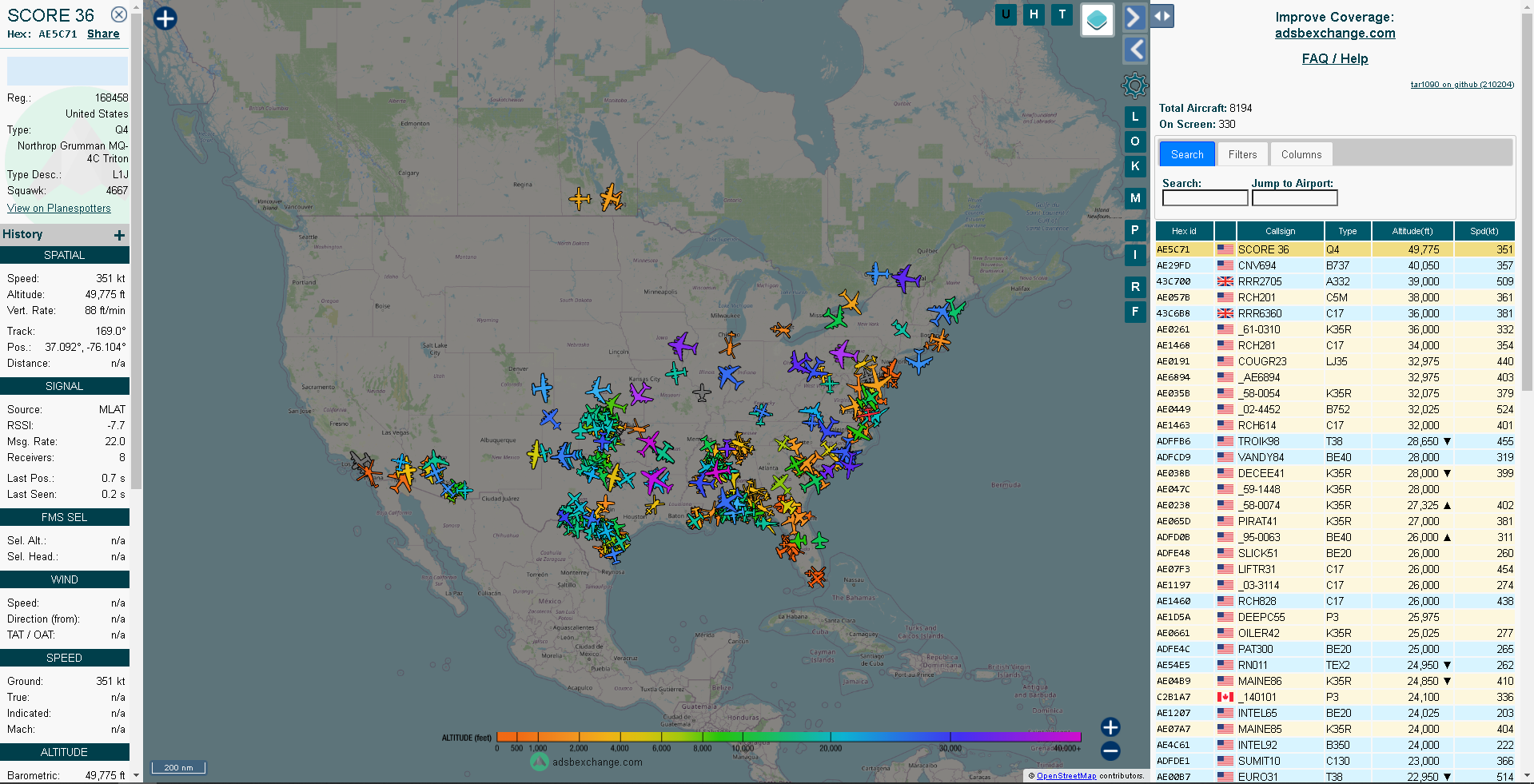This screenshot has height=784, width=1534.
Task: Sort table by Hex id column
Action: click(x=1184, y=231)
